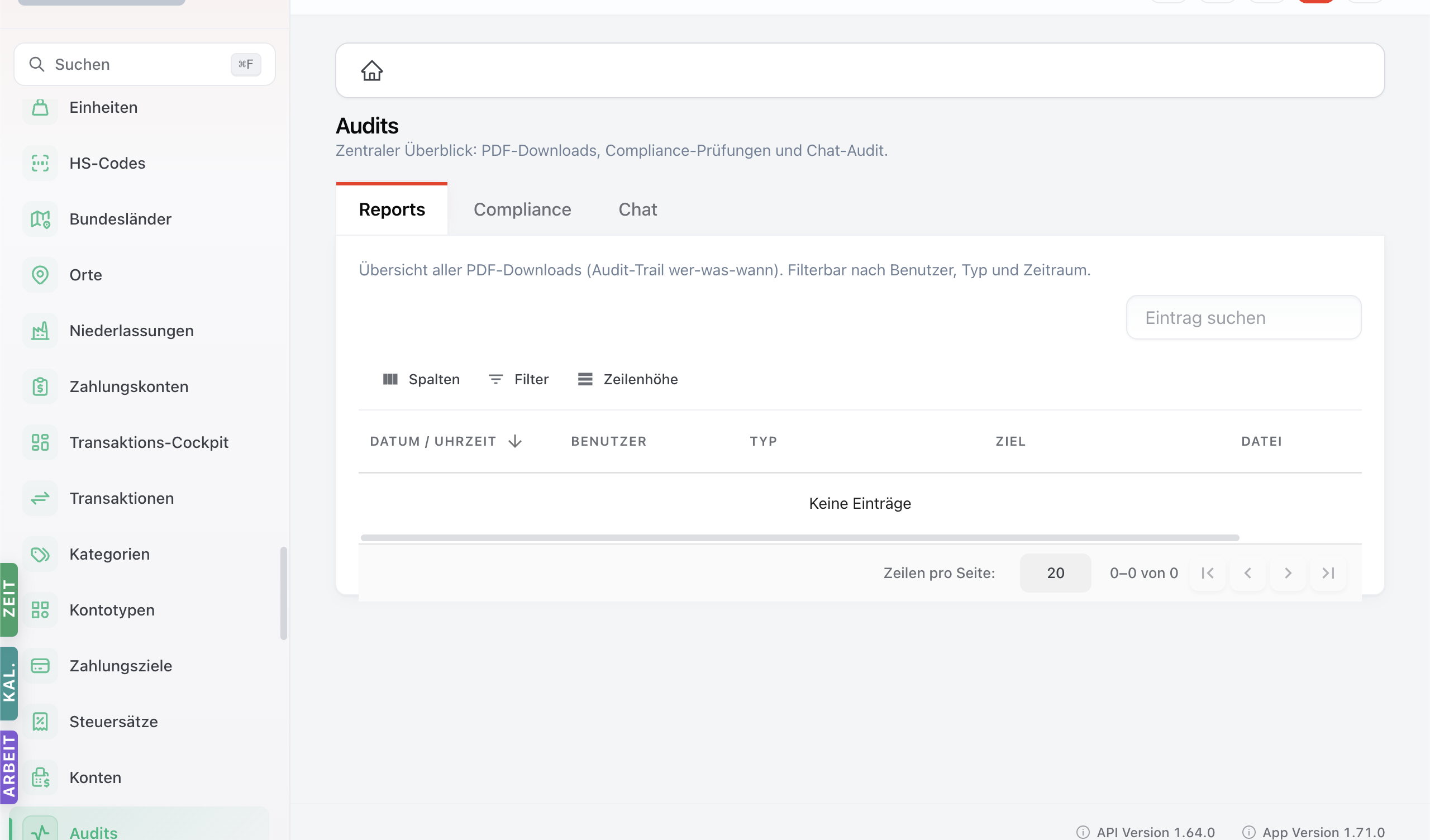Open Kategorien tags icon
The height and width of the screenshot is (840, 1430).
coord(40,554)
